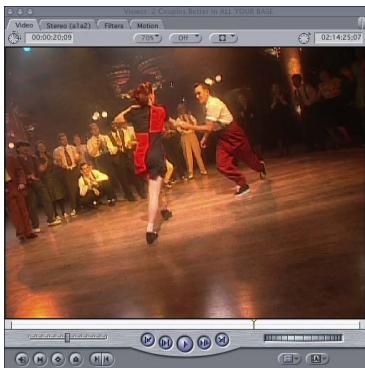Click the Mark Clip button
Screen dimensions: 365x368
pos(40,359)
